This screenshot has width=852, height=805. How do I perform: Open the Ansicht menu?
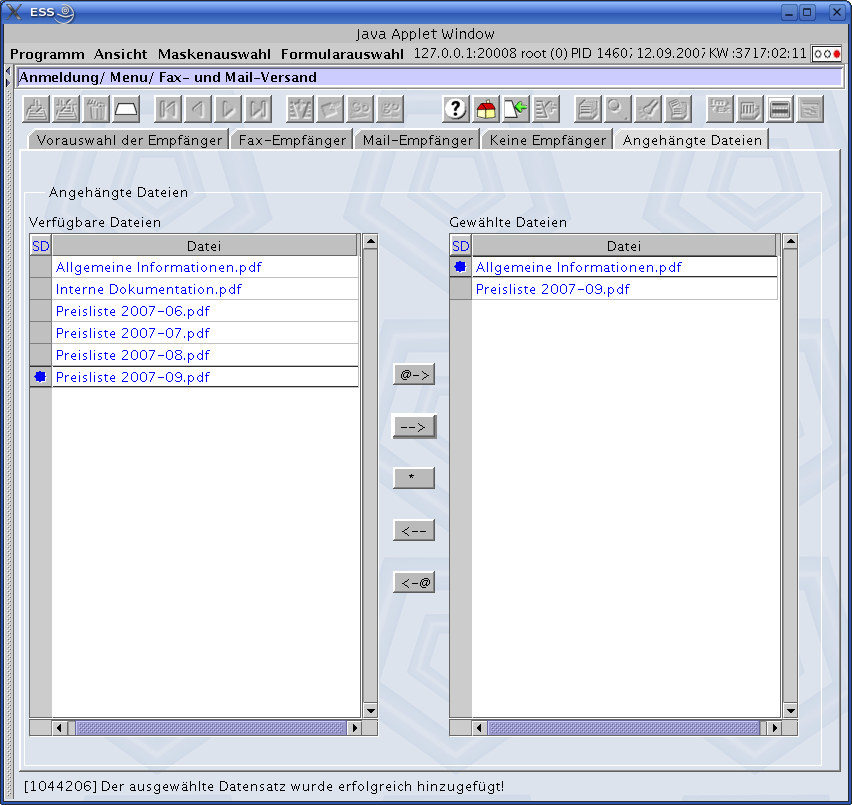pos(121,54)
